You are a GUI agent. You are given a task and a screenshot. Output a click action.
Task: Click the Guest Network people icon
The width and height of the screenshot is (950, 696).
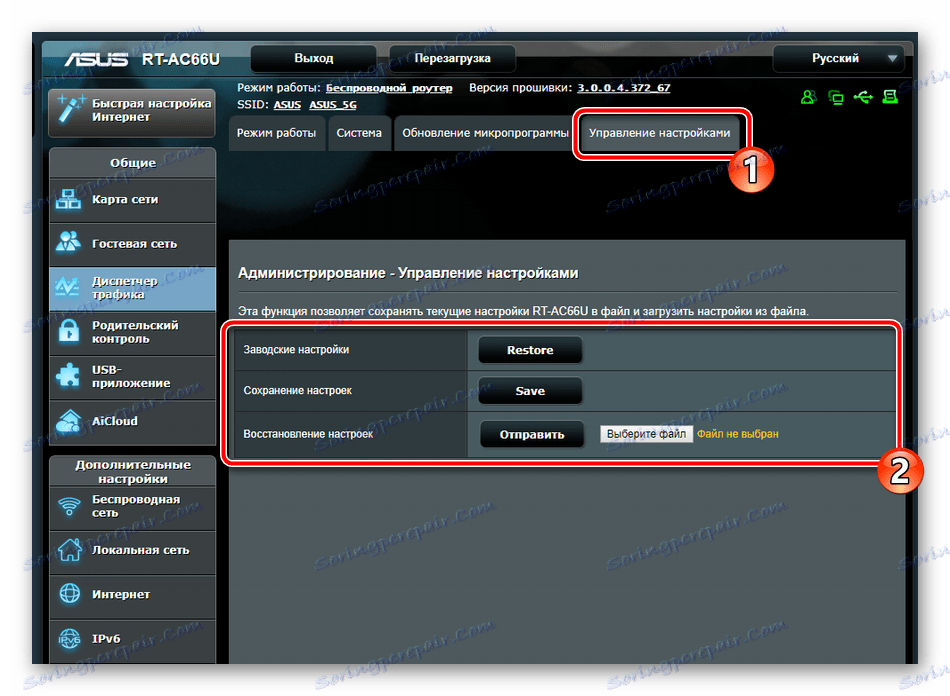(68, 242)
